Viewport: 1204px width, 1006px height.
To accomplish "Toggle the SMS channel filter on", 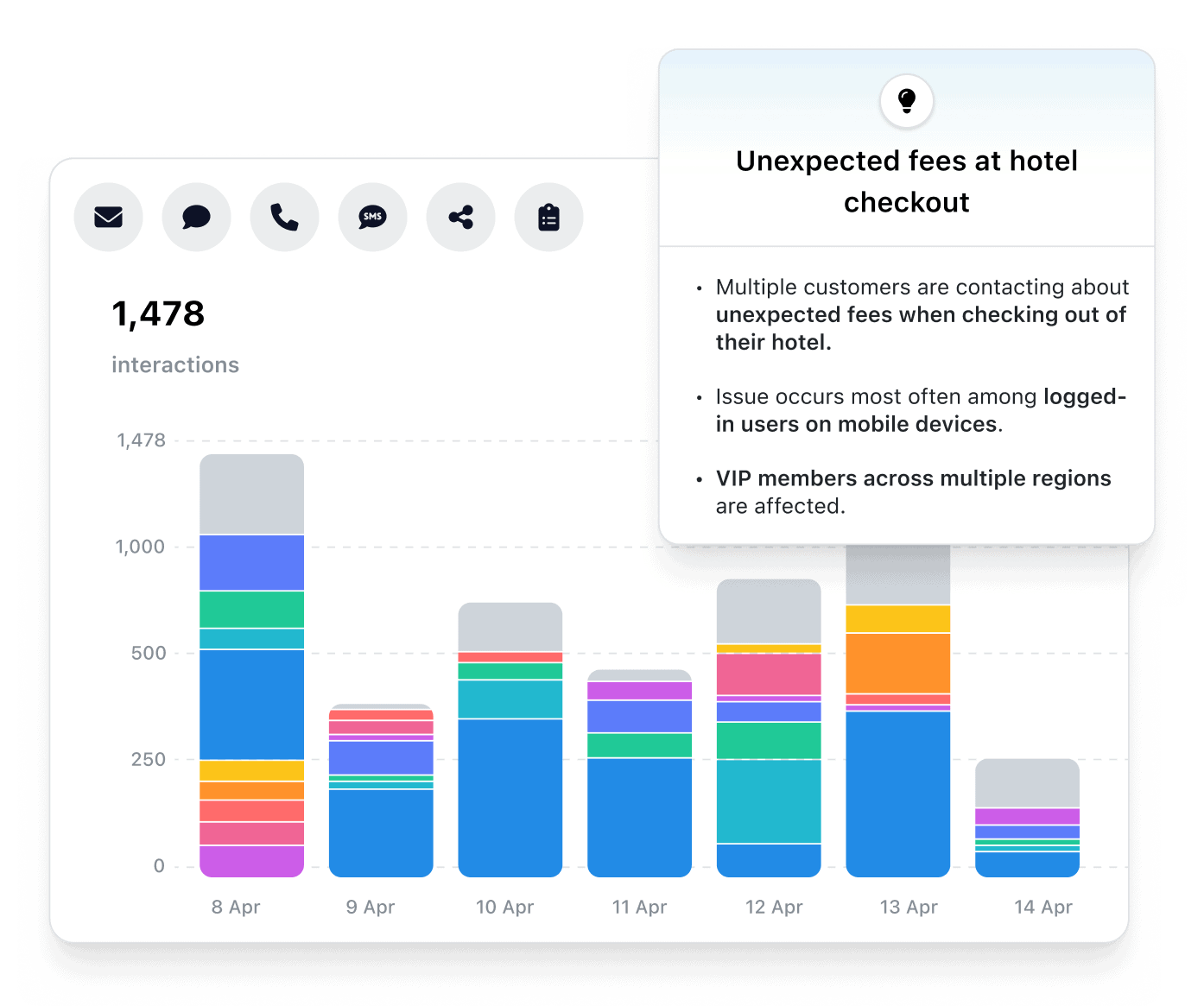I will 372,217.
